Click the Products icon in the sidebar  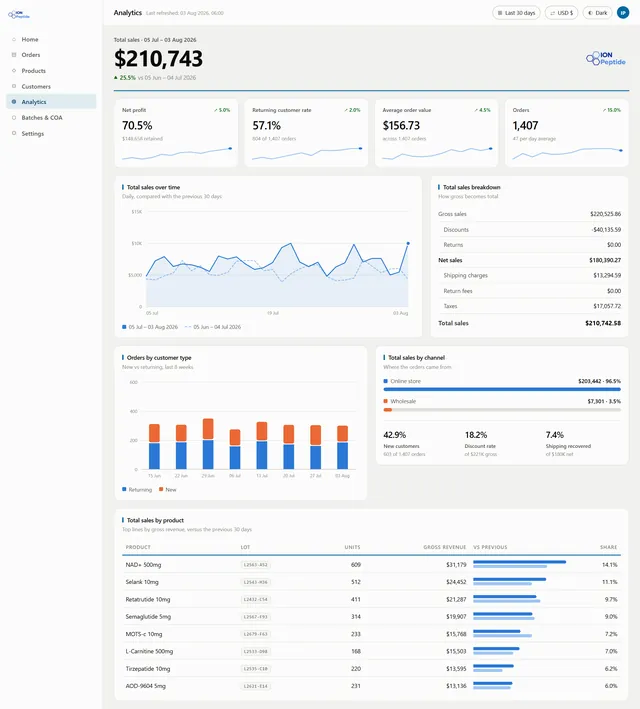pyautogui.click(x=14, y=71)
